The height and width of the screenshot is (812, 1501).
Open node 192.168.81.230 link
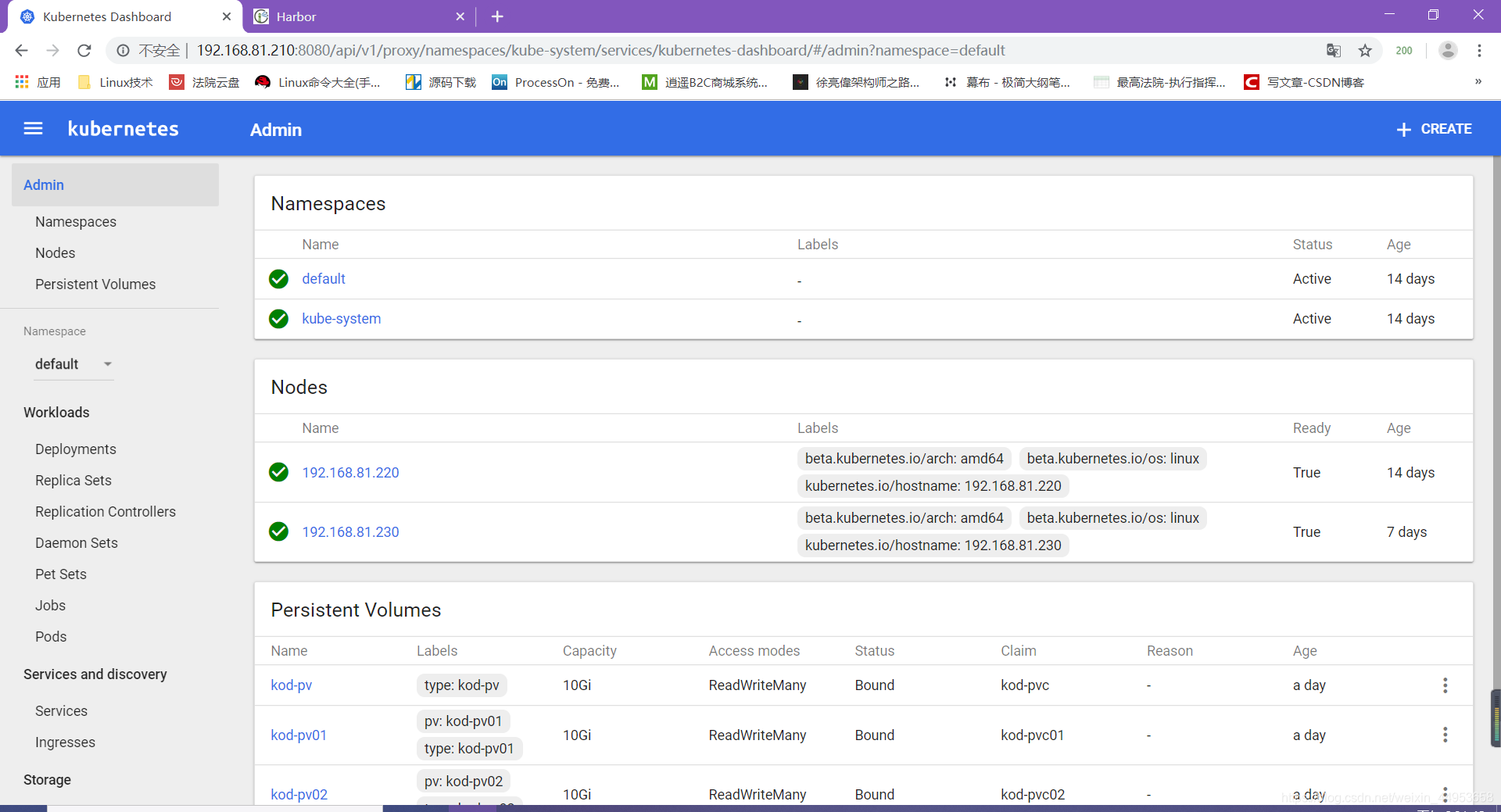[x=350, y=532]
